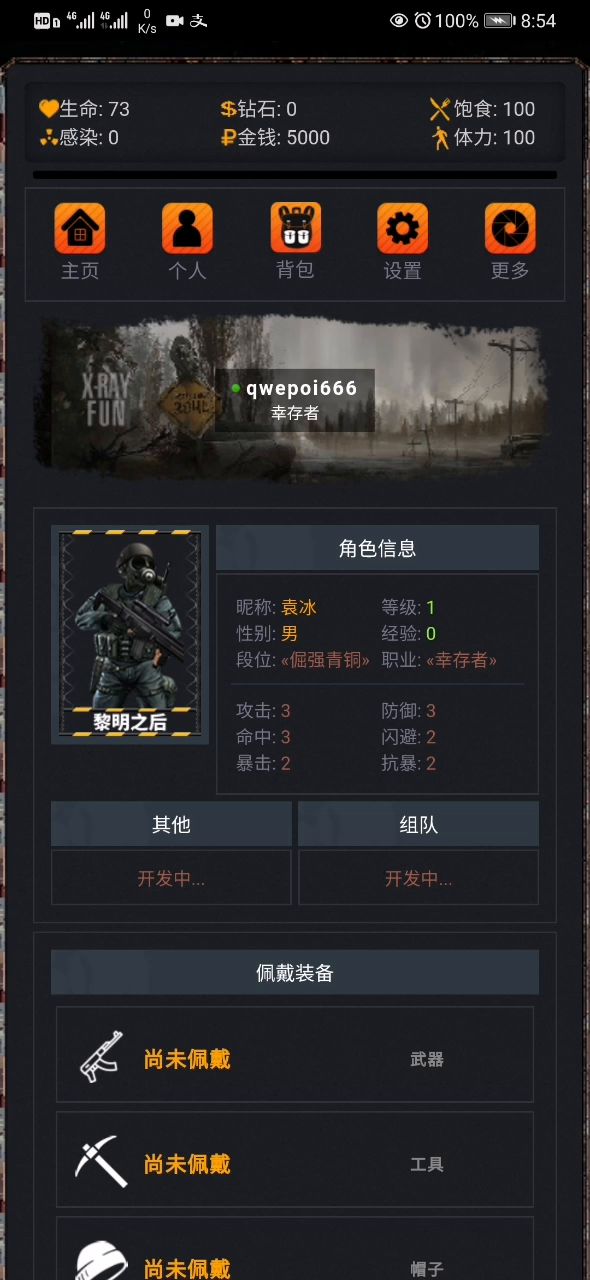The height and width of the screenshot is (1280, 590).
Task: Tap the helmet hat slot icon
Action: coord(101,1260)
